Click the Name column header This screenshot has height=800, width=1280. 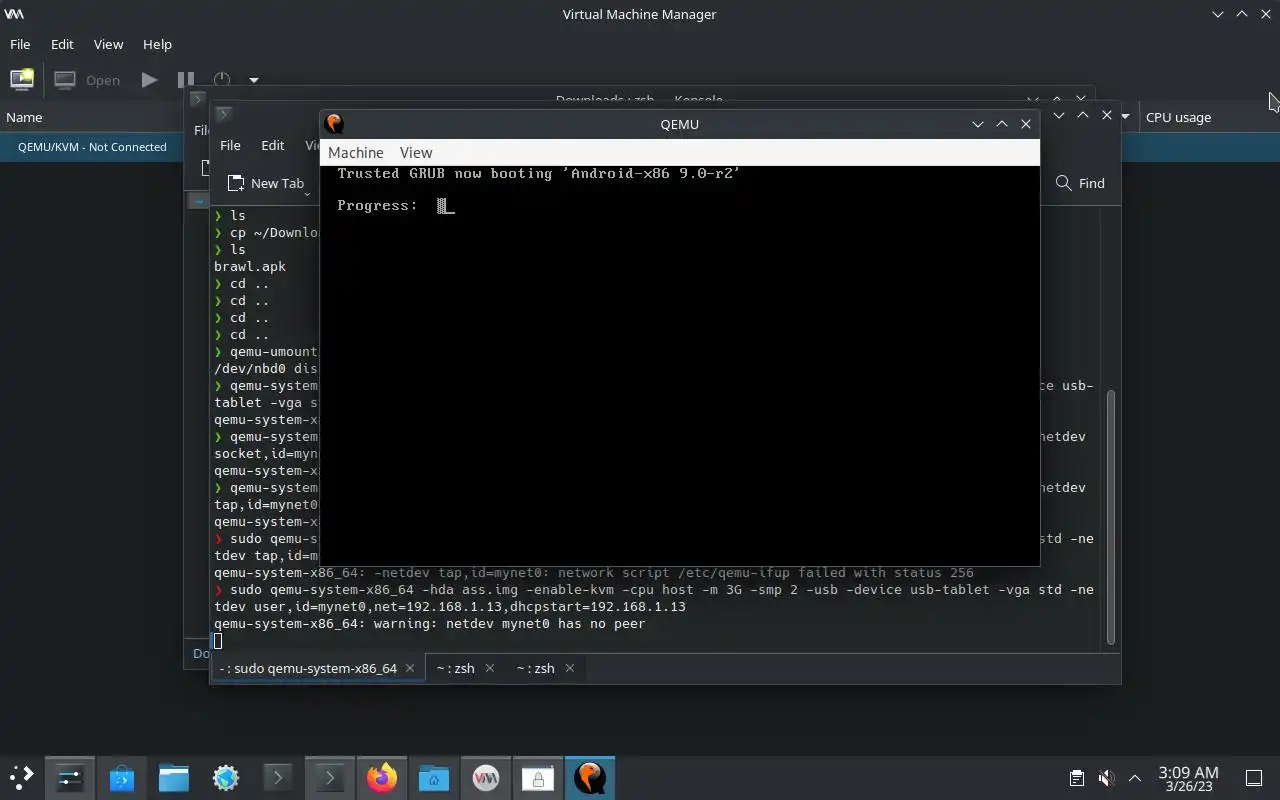[x=24, y=117]
